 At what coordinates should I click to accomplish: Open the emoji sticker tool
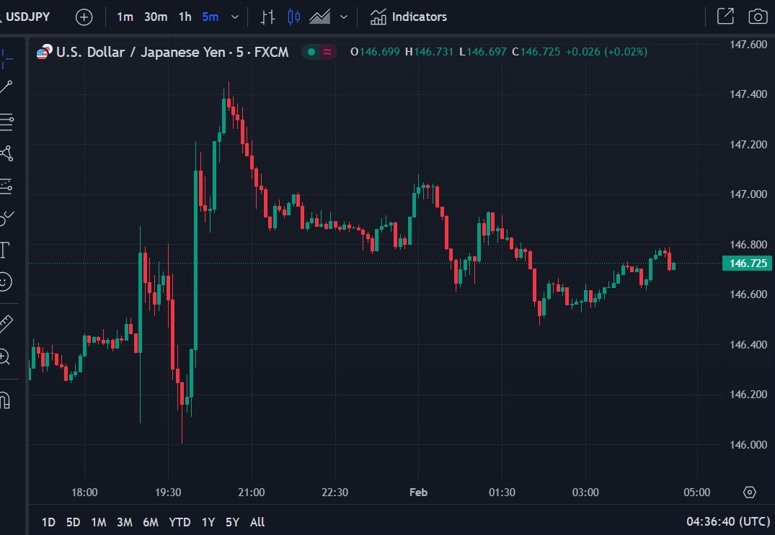4,282
